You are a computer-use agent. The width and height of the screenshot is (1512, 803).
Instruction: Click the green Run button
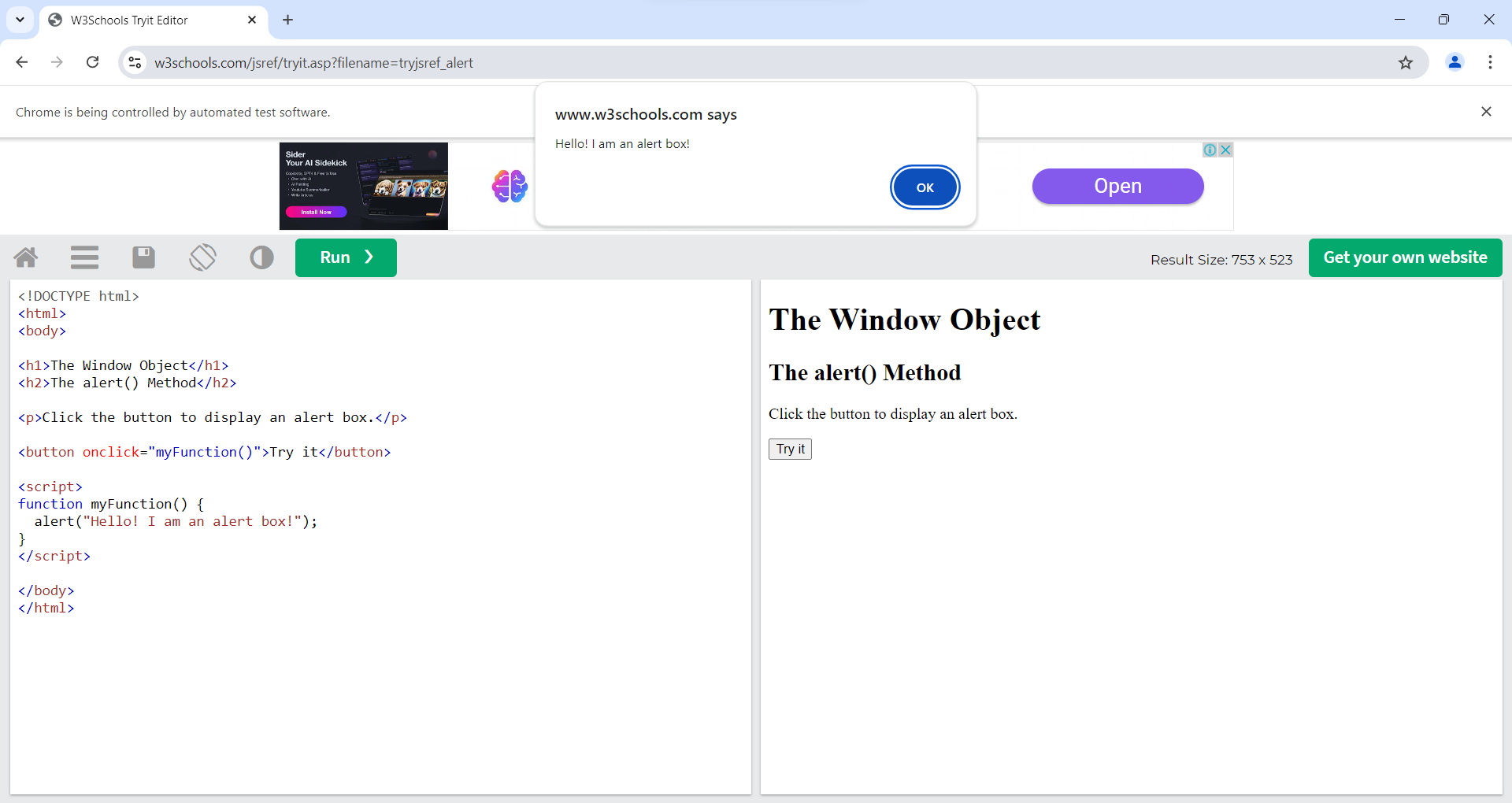(x=346, y=257)
